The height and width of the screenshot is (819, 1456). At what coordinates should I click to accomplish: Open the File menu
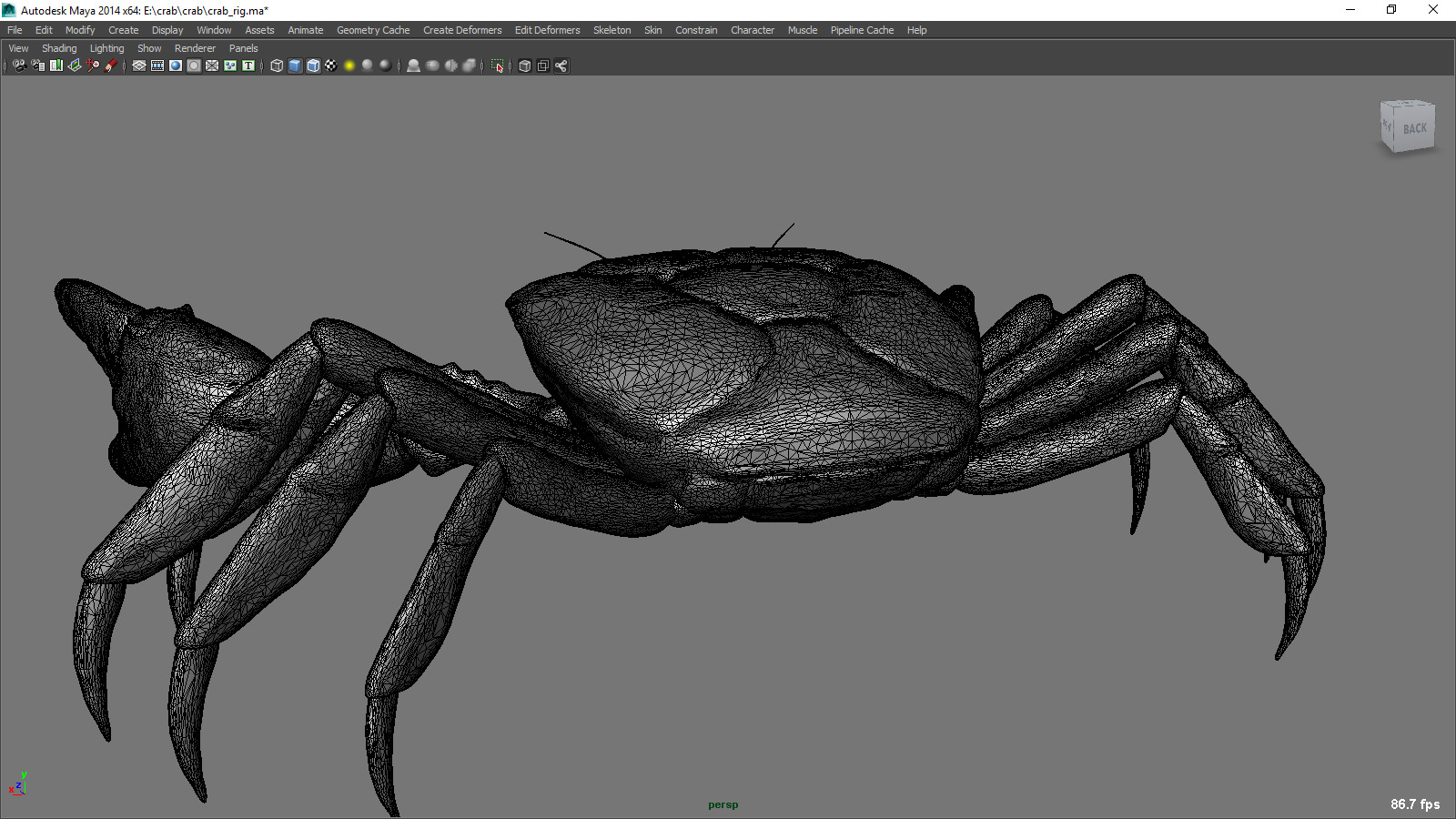pyautogui.click(x=15, y=30)
